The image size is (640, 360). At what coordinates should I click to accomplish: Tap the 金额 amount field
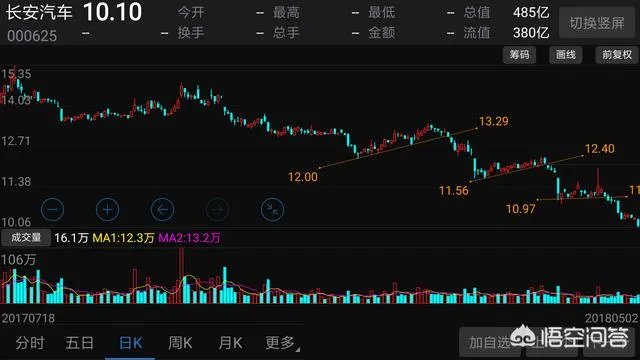411,33
